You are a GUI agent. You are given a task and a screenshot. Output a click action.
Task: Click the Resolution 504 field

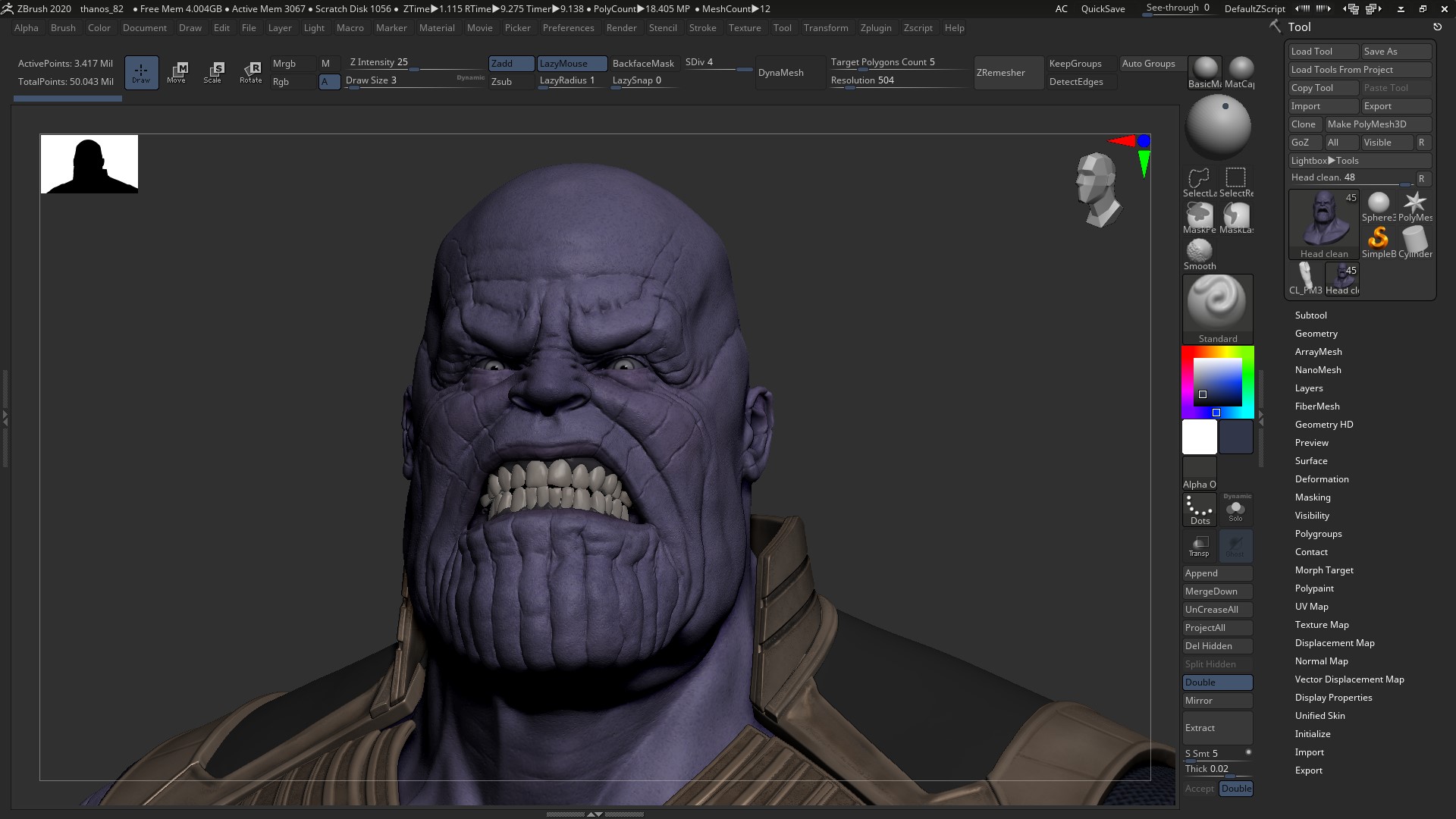899,81
